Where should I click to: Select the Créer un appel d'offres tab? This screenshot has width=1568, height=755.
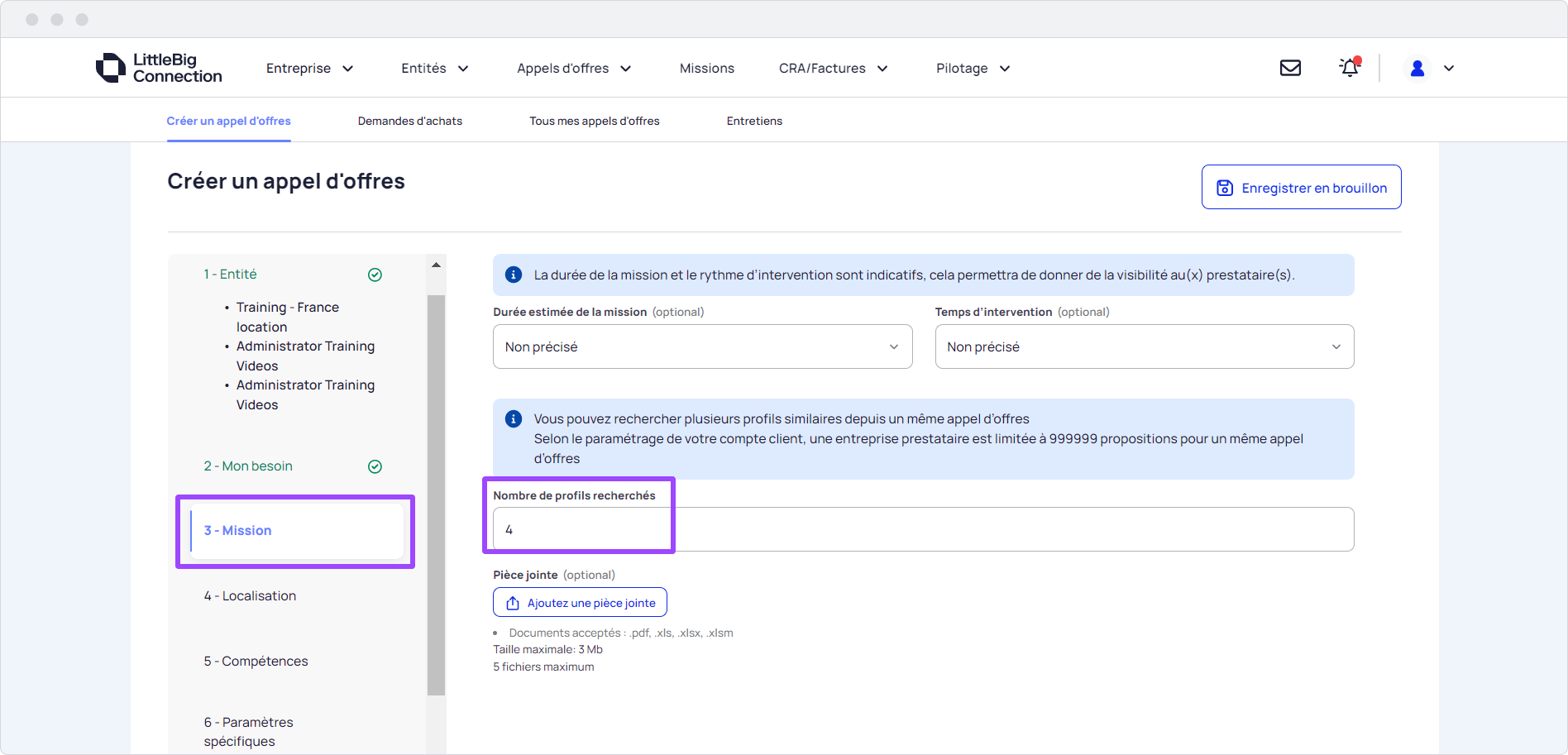(229, 121)
